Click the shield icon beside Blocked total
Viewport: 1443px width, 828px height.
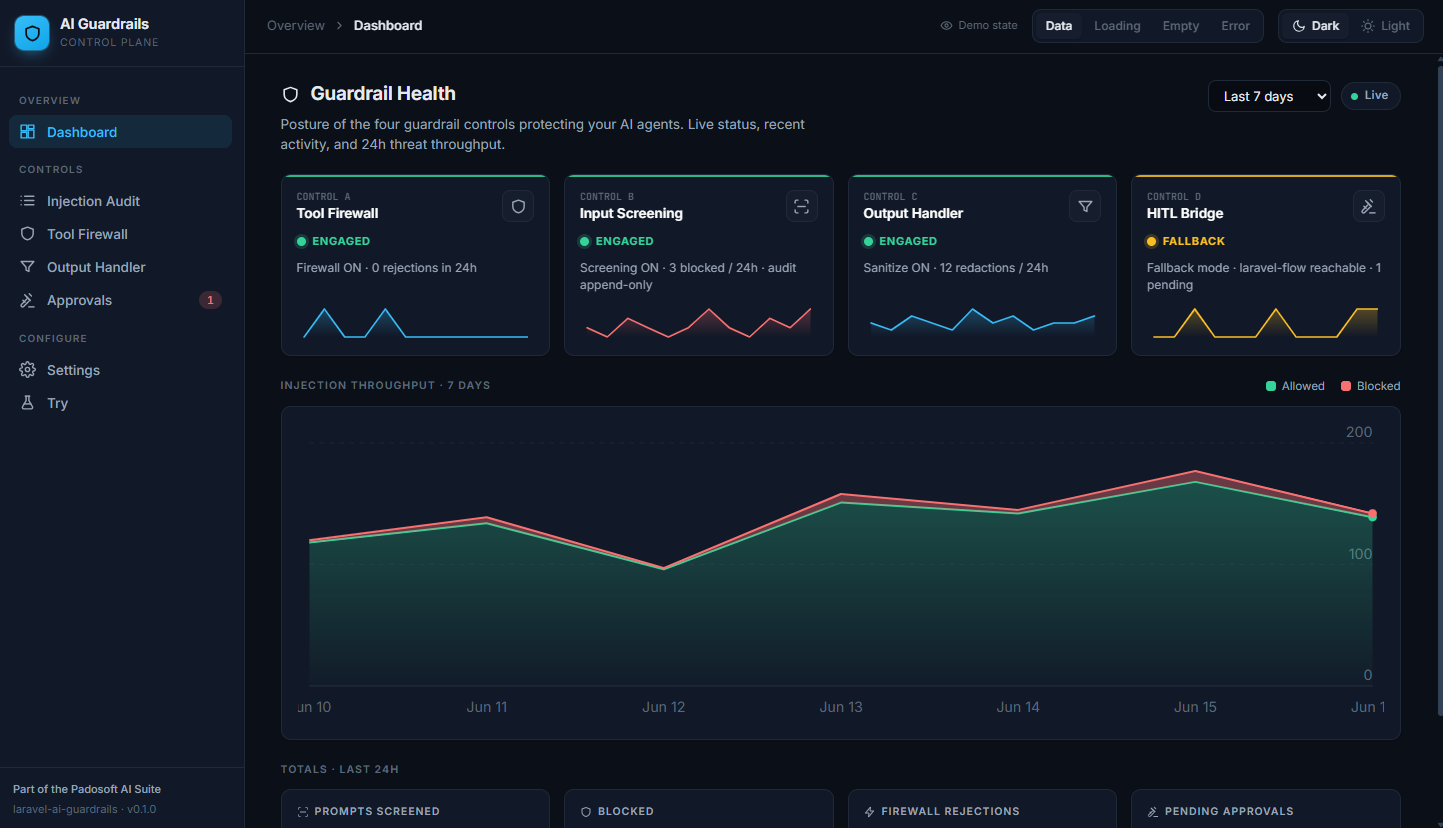click(x=586, y=812)
